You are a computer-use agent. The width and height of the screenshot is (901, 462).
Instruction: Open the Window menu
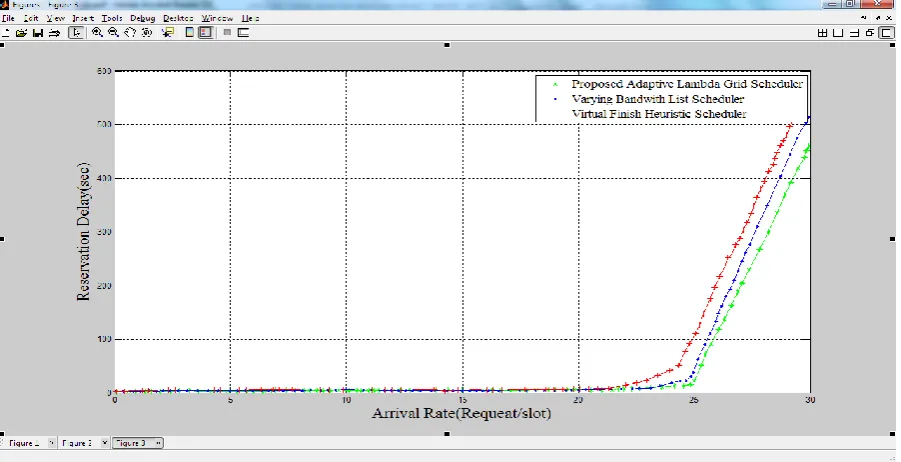point(217,18)
